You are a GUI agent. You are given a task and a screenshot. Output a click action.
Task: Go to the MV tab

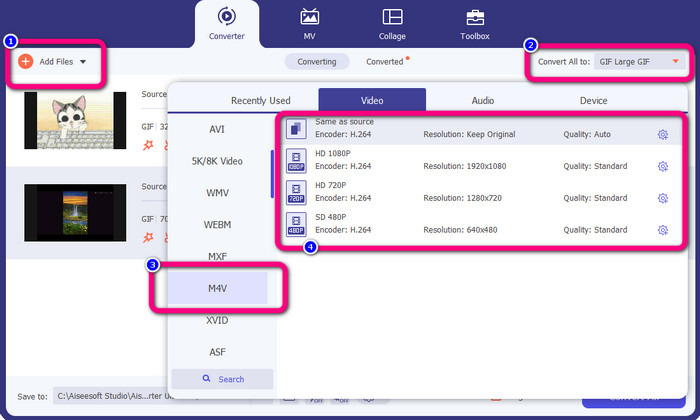(310, 24)
